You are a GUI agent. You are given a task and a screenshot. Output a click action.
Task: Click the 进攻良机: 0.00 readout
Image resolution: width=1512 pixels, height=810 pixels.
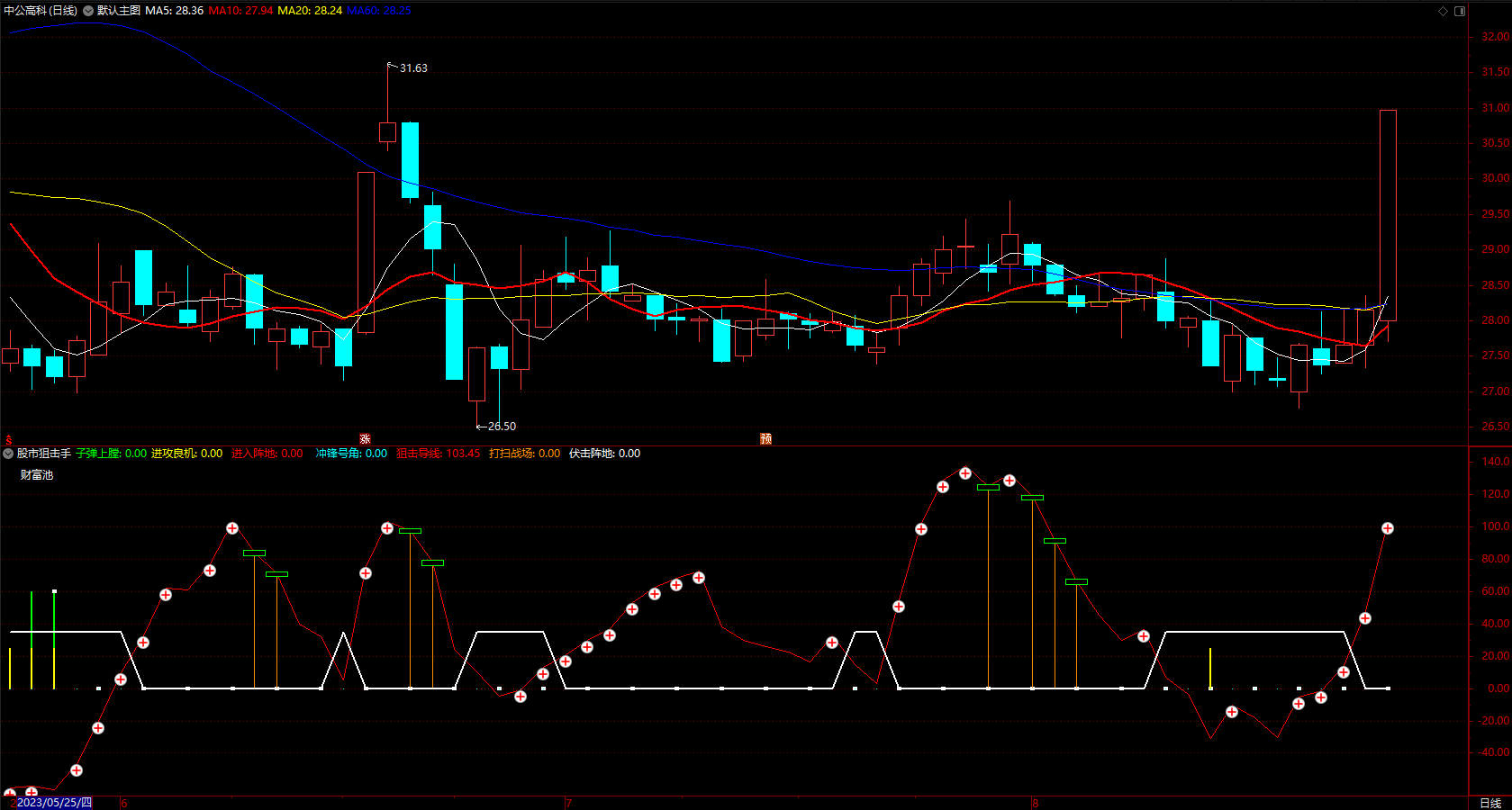click(186, 454)
